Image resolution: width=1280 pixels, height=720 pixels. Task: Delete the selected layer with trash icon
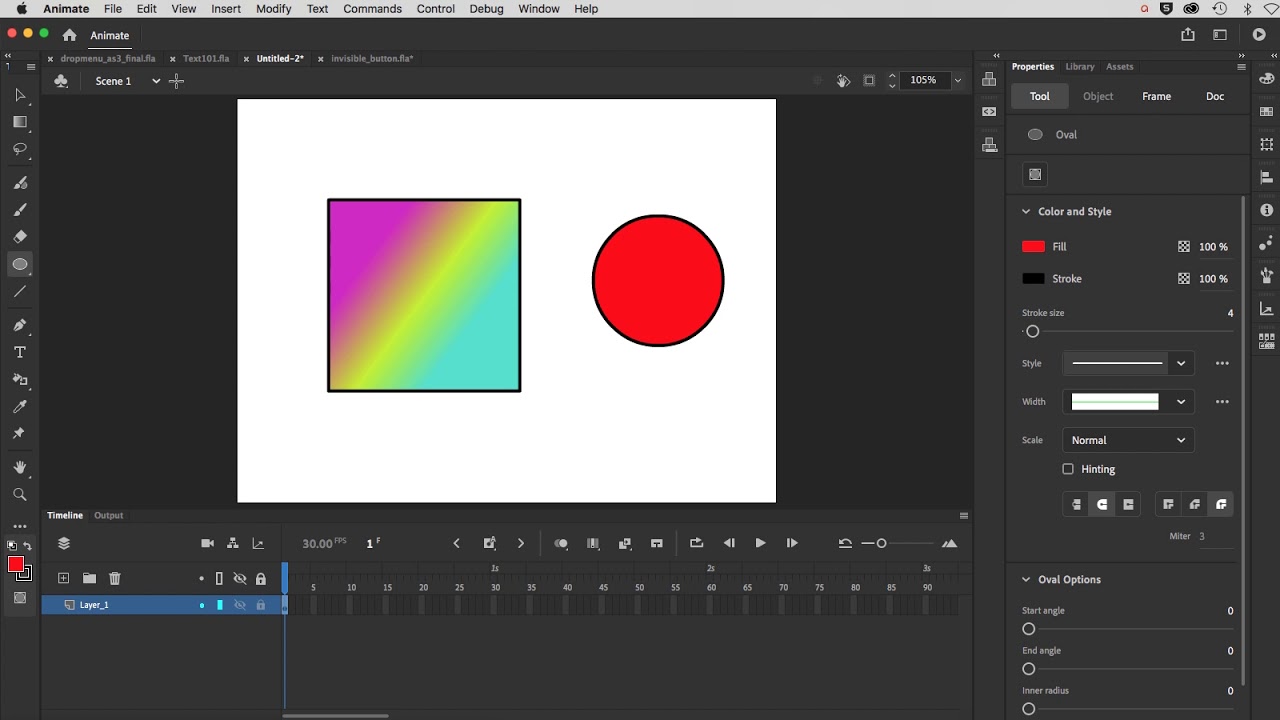coord(115,578)
